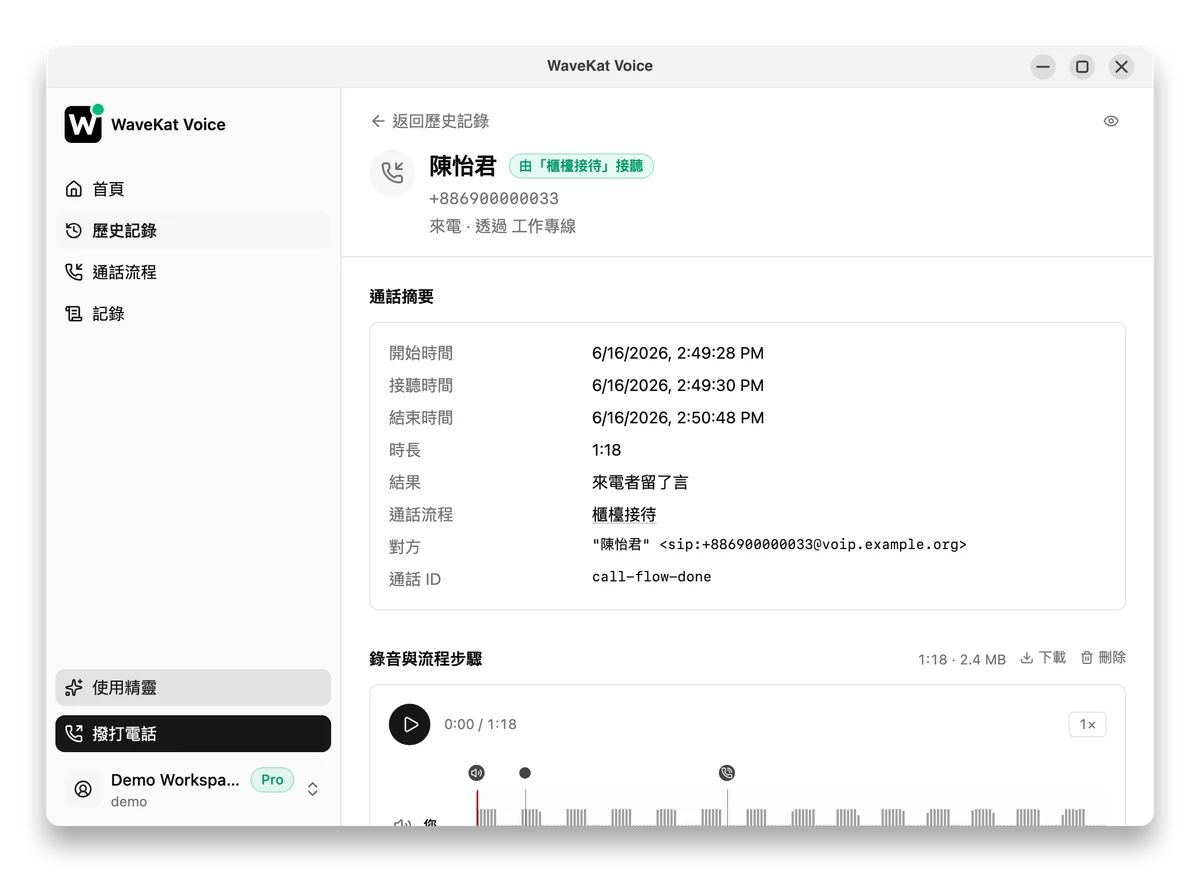Minimize the WaveKat Voice window

tap(1043, 67)
